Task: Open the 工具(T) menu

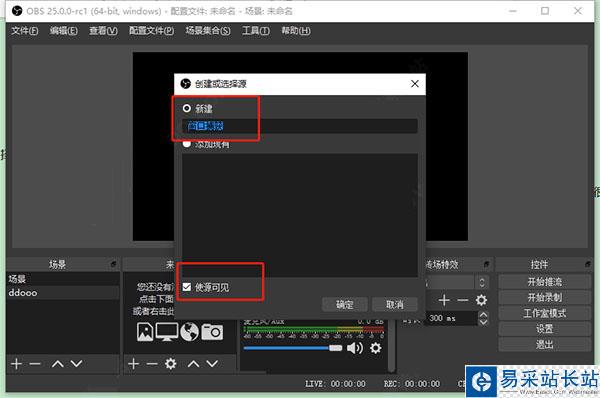Action: (x=256, y=31)
